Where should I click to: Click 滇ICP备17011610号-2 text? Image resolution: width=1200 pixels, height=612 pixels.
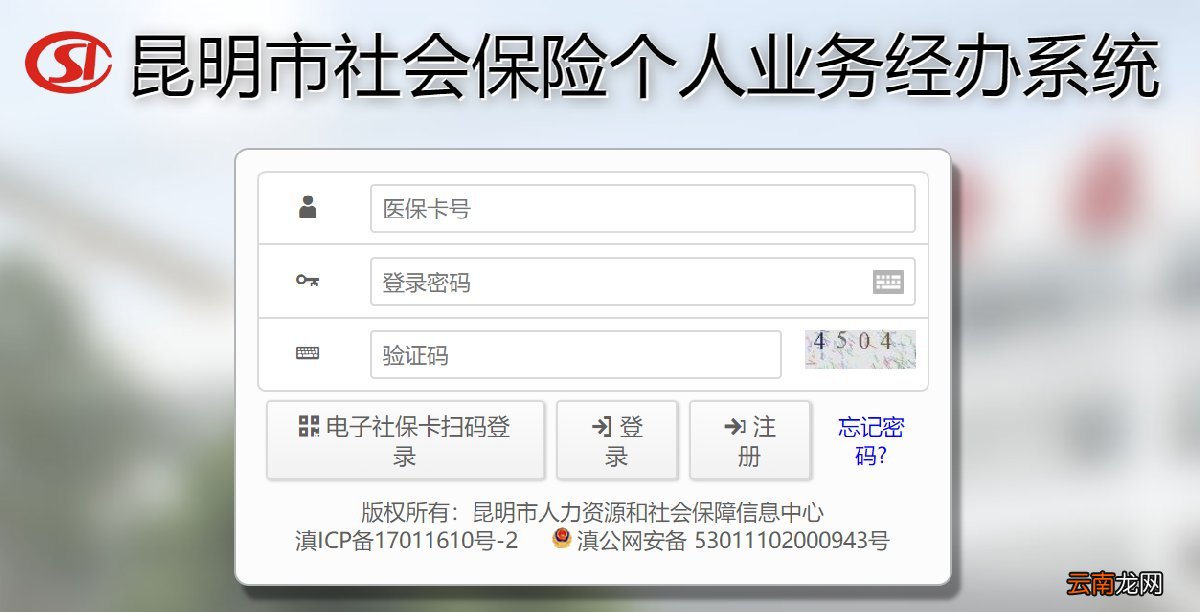coord(407,541)
